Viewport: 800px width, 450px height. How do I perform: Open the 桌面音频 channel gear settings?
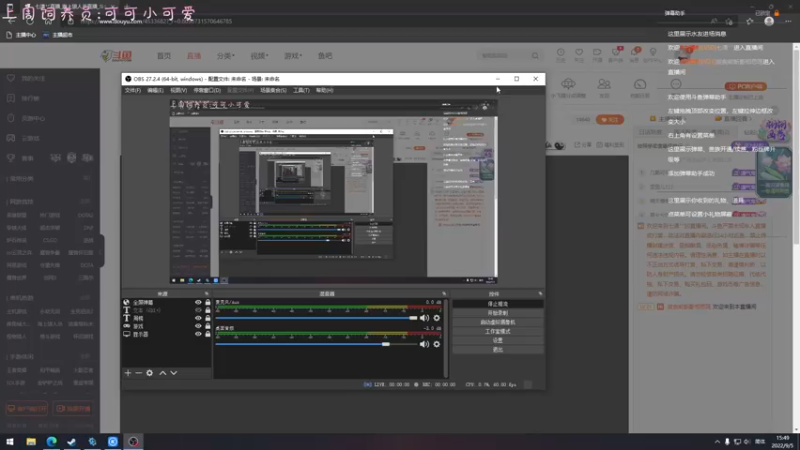[x=437, y=344]
